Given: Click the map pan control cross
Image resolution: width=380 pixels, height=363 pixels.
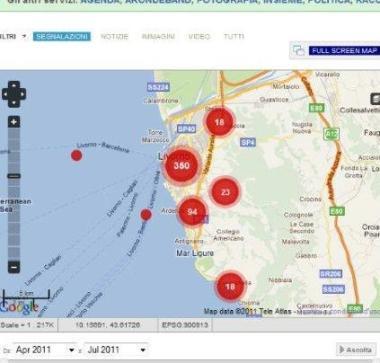Looking at the screenshot, I should click(14, 94).
